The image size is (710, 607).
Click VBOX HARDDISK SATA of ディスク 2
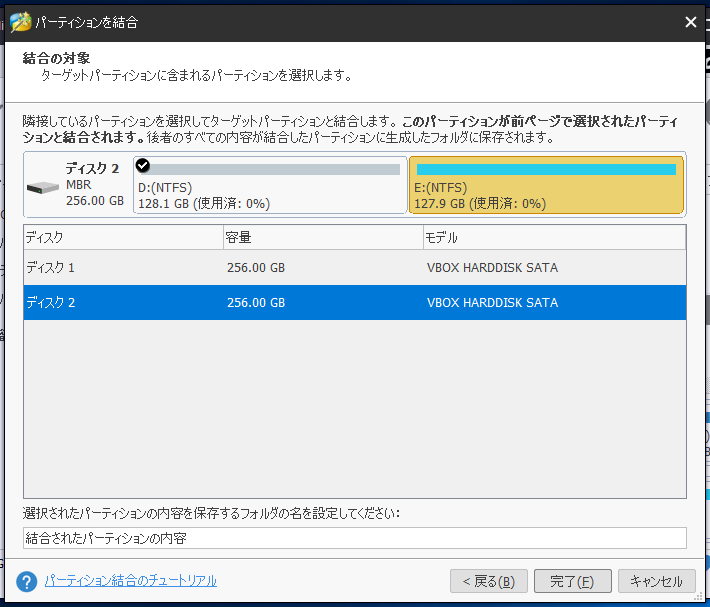point(492,303)
